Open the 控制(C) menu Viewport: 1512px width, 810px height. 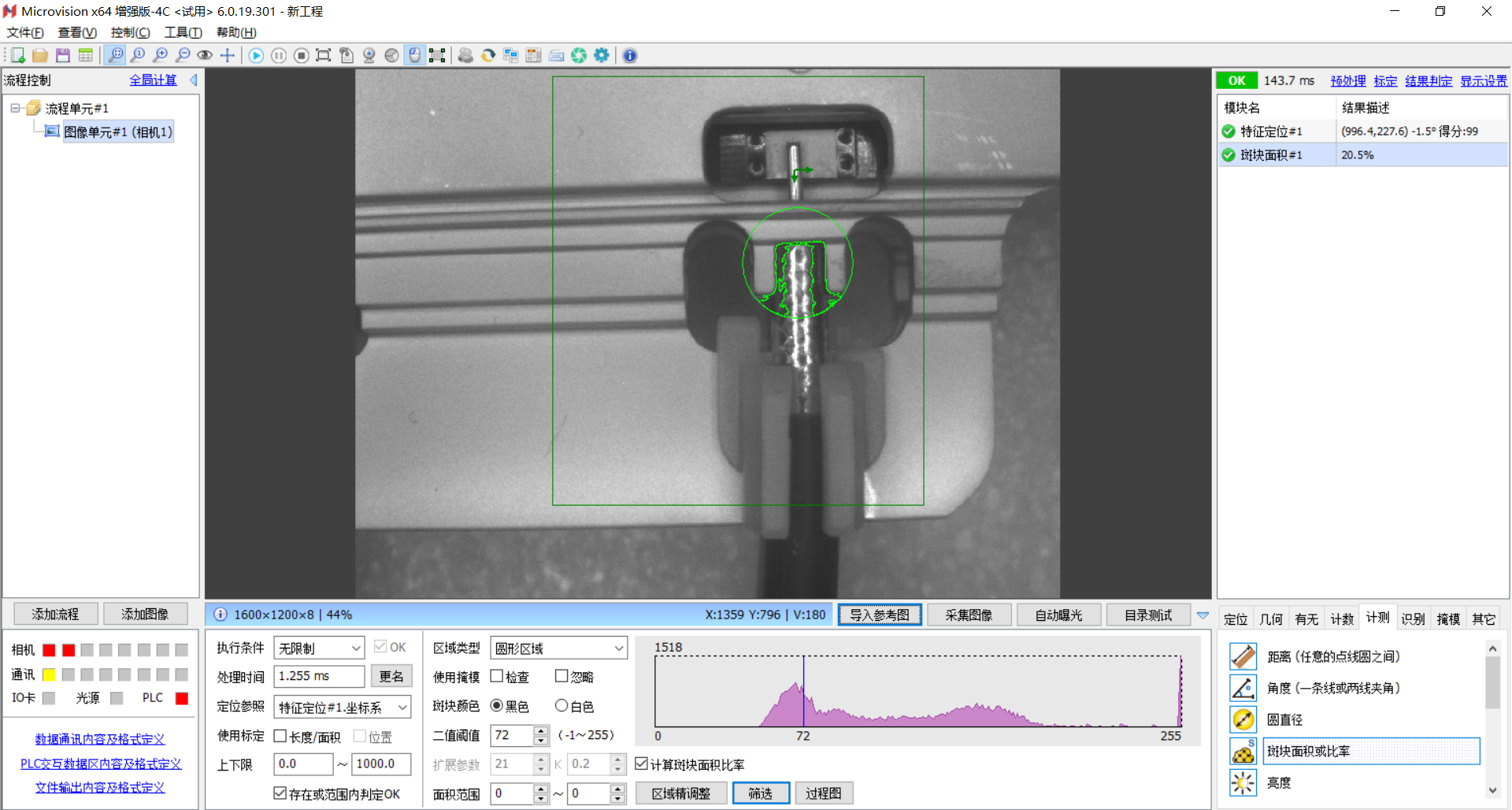130,32
